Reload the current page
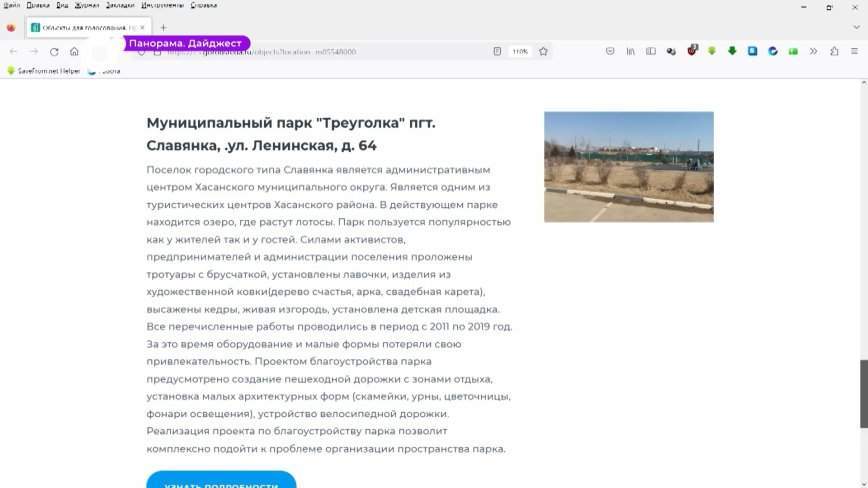The image size is (868, 488). tap(54, 51)
